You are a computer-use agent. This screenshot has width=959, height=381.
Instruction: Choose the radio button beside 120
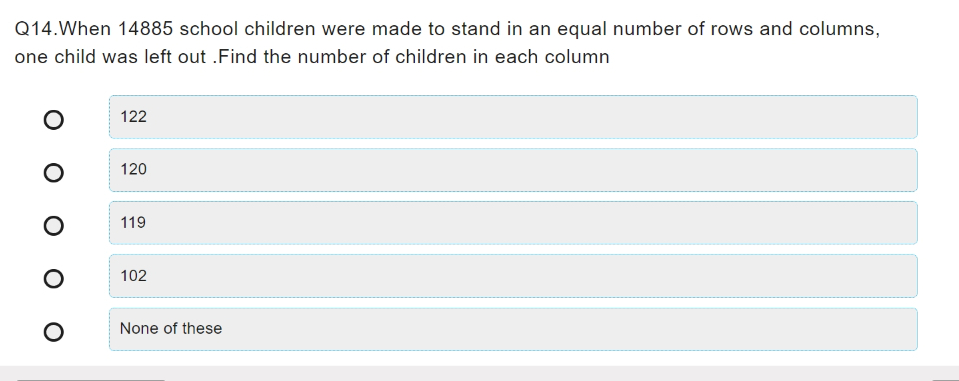click(x=53, y=173)
